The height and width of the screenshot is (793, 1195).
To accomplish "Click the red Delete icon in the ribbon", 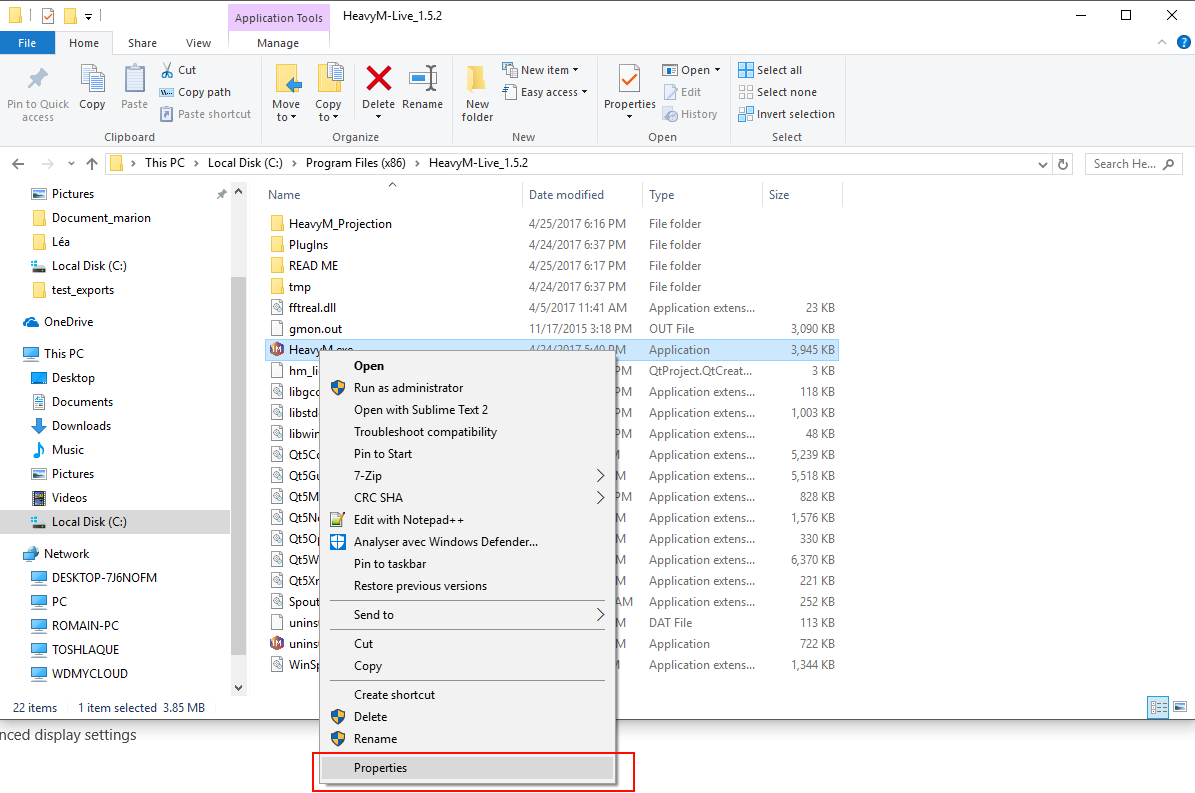I will 378,79.
